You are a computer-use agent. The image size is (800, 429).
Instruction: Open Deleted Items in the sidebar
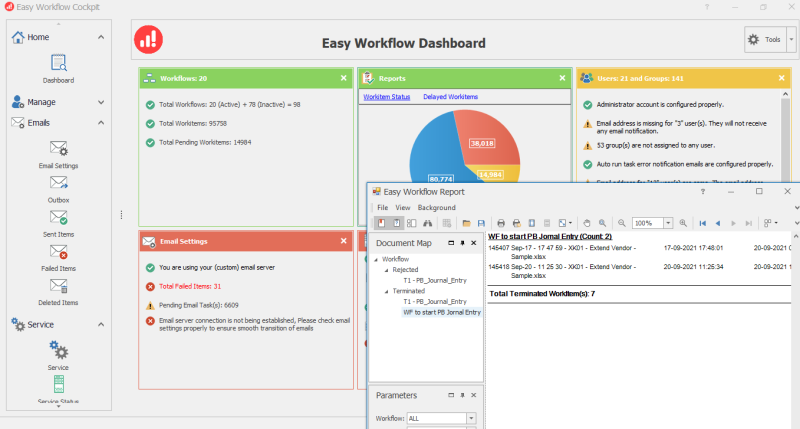[x=58, y=291]
